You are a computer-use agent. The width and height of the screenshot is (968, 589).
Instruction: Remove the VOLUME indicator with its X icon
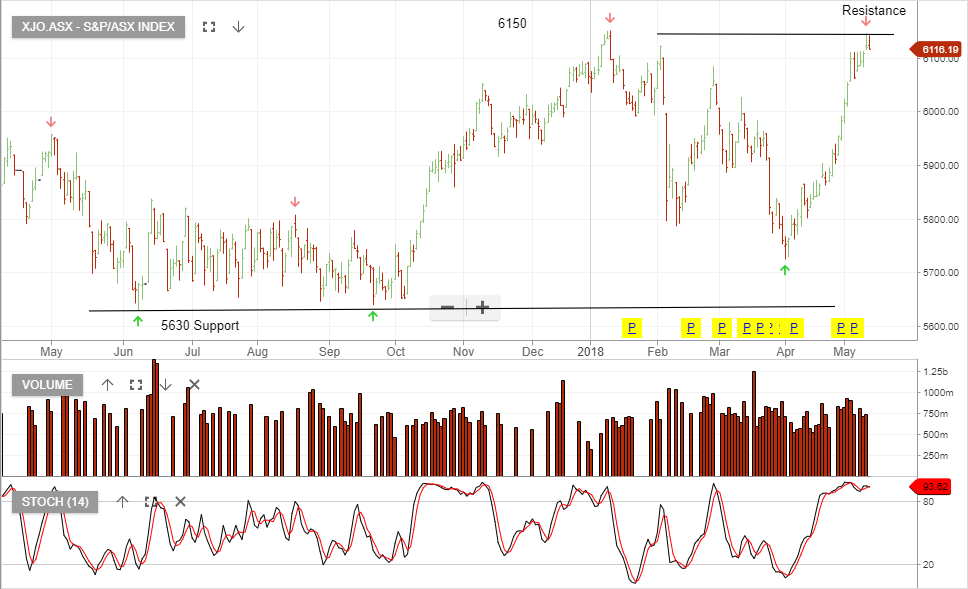195,383
